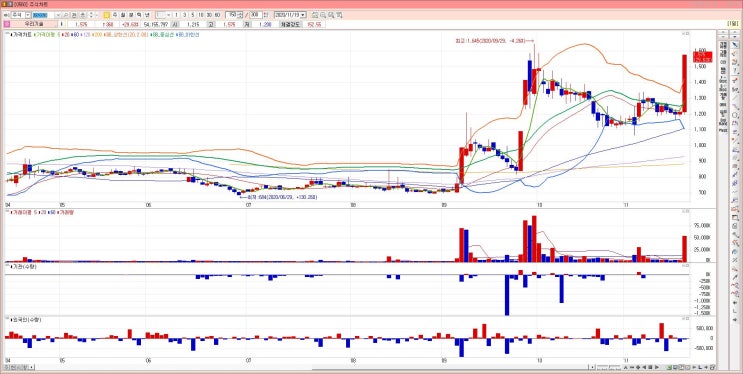
Task: Select the circle drawing tool in right toolbar
Action: [x=735, y=115]
